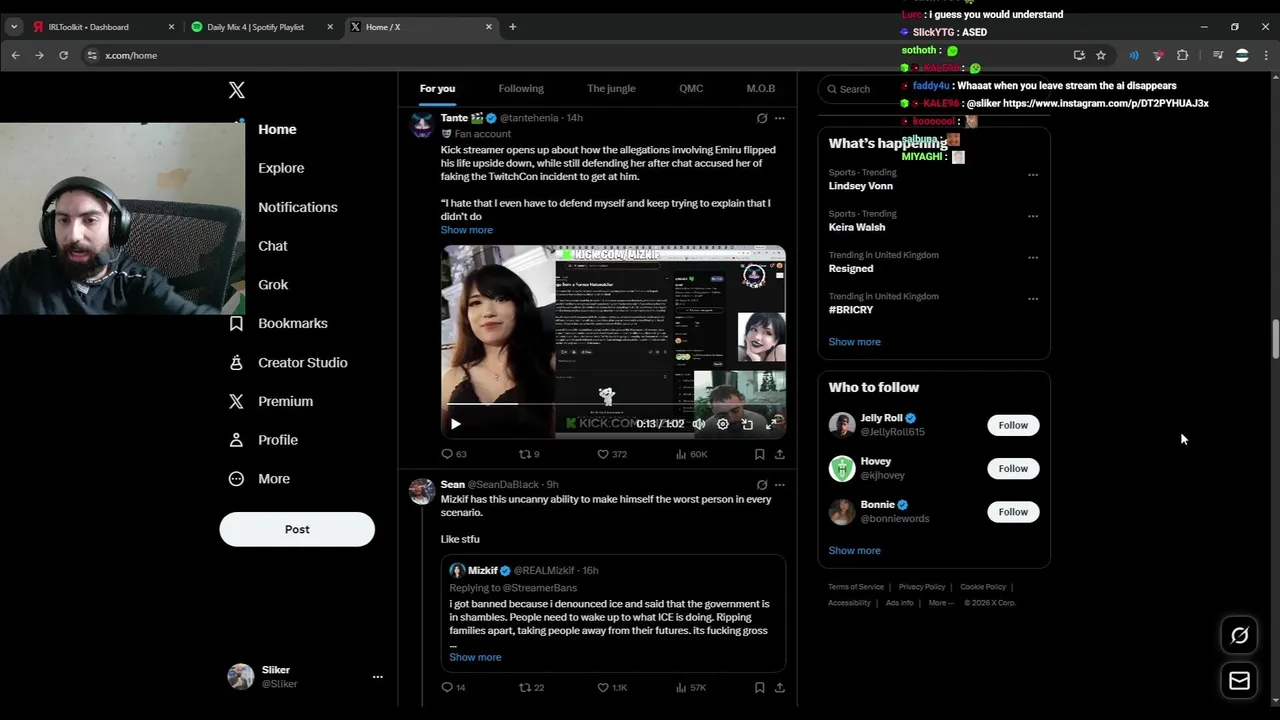1280x720 pixels.
Task: Show more under What's happening
Action: click(854, 342)
